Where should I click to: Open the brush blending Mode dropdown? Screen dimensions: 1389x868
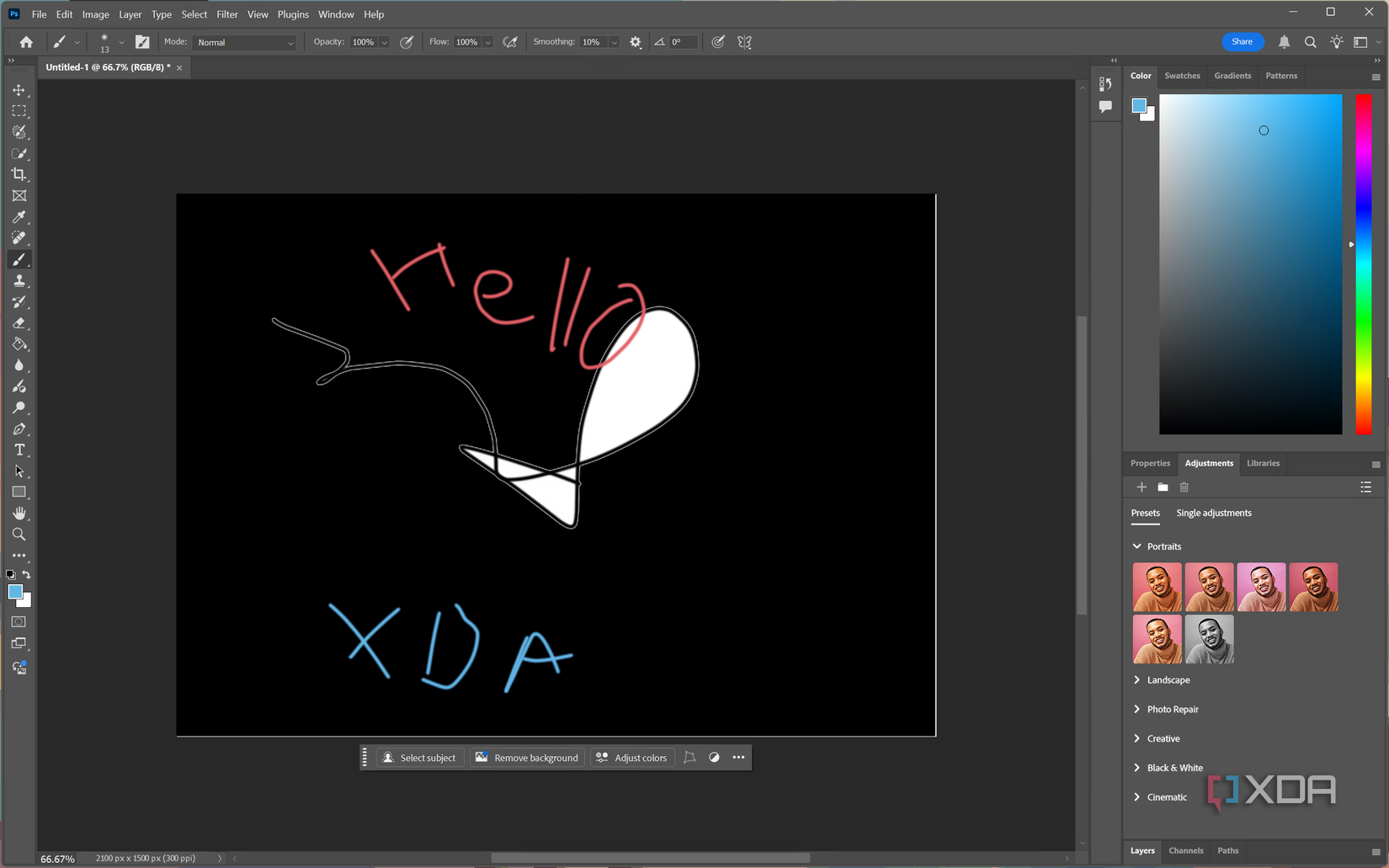pyautogui.click(x=244, y=42)
